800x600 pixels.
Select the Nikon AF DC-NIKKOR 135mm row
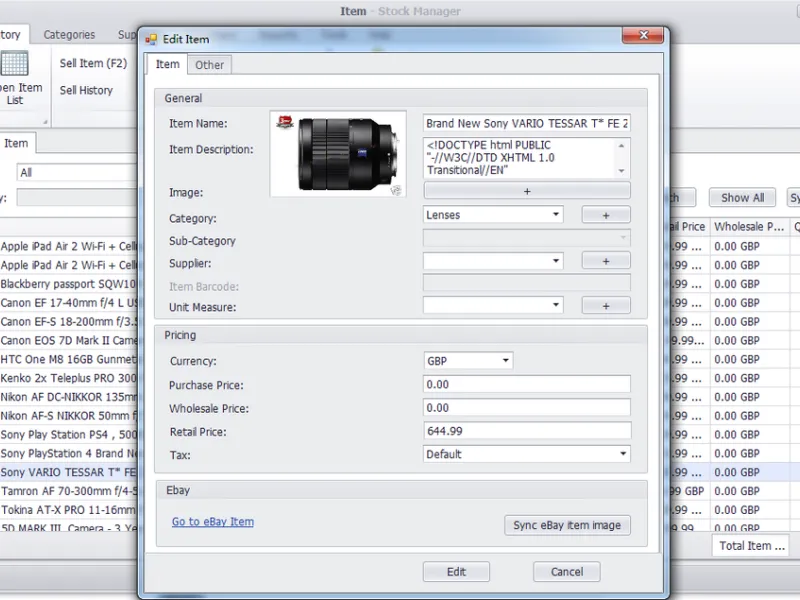click(68, 397)
